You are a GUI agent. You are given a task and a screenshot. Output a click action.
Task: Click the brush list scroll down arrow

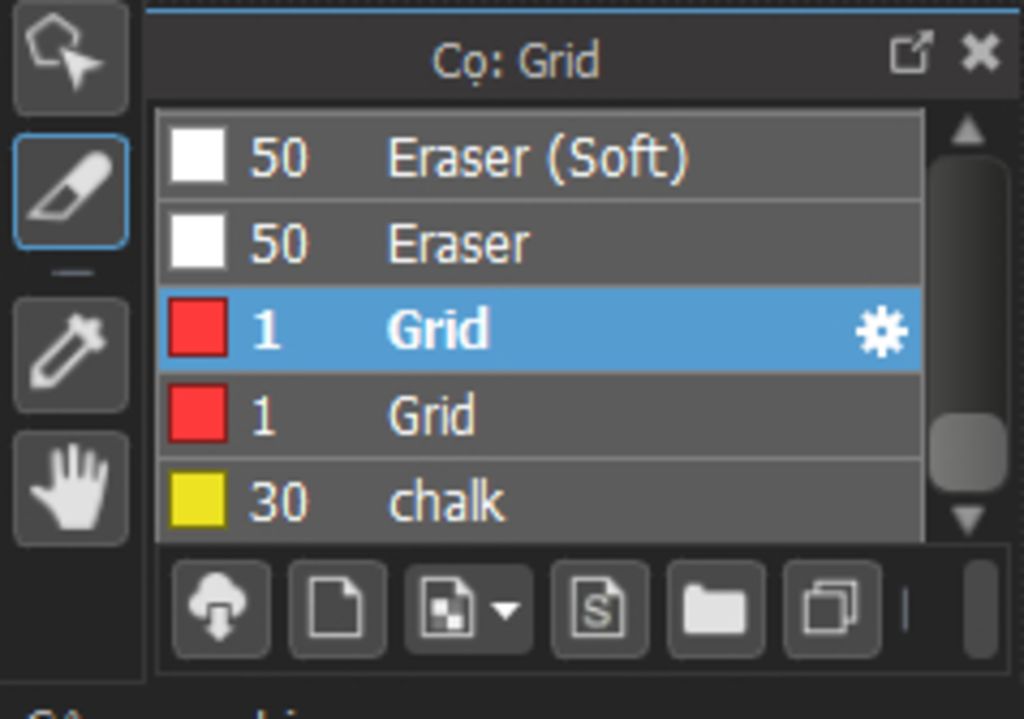967,519
